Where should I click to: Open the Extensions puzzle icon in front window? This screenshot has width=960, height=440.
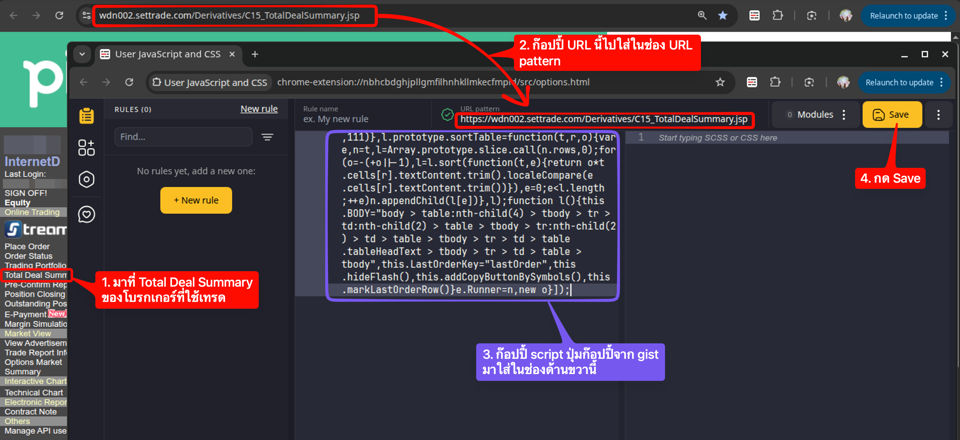(776, 82)
